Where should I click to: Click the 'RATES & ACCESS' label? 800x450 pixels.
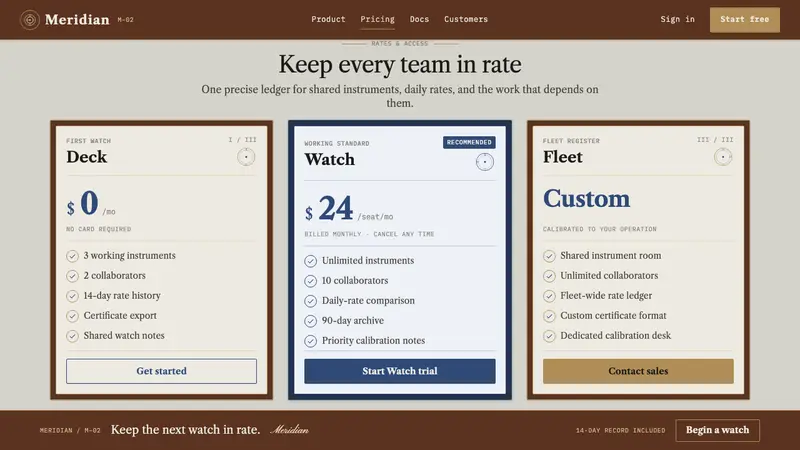pyautogui.click(x=399, y=44)
